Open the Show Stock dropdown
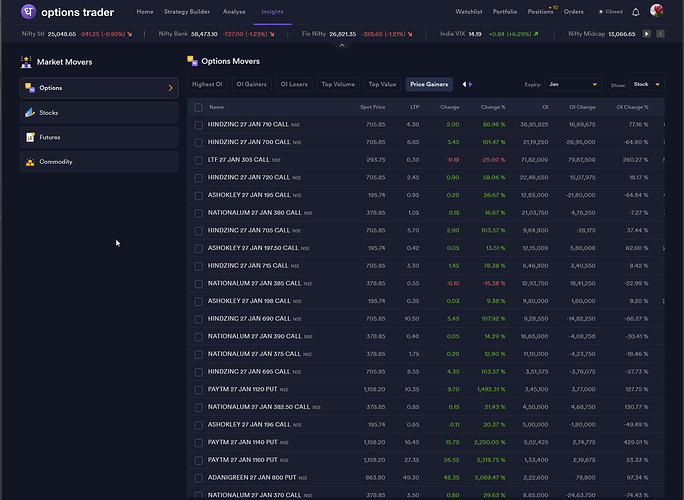Screen dimensions: 684x500 coord(646,85)
